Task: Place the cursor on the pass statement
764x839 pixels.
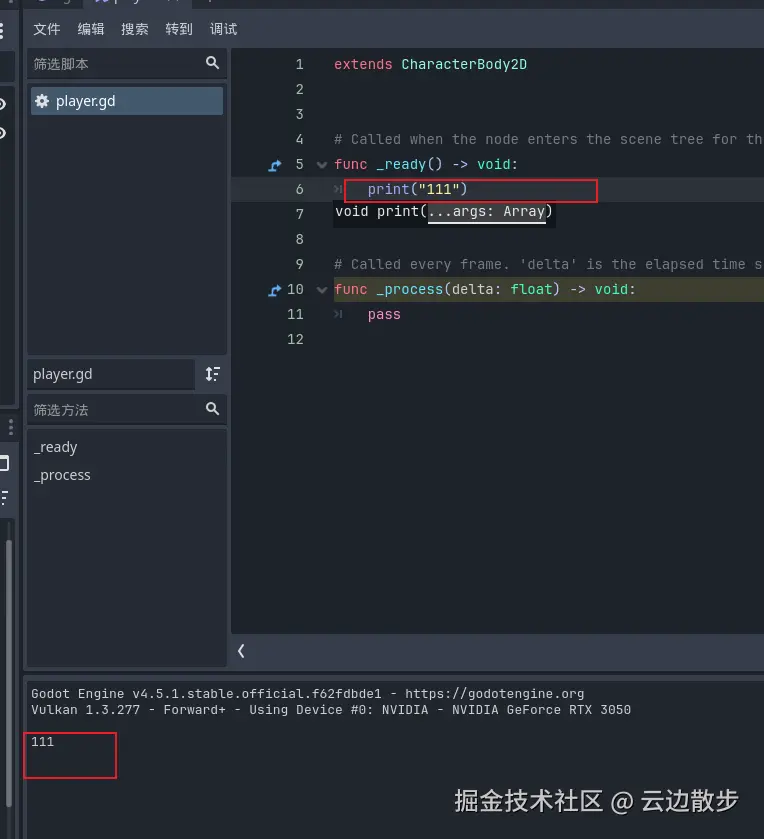Action: [384, 315]
